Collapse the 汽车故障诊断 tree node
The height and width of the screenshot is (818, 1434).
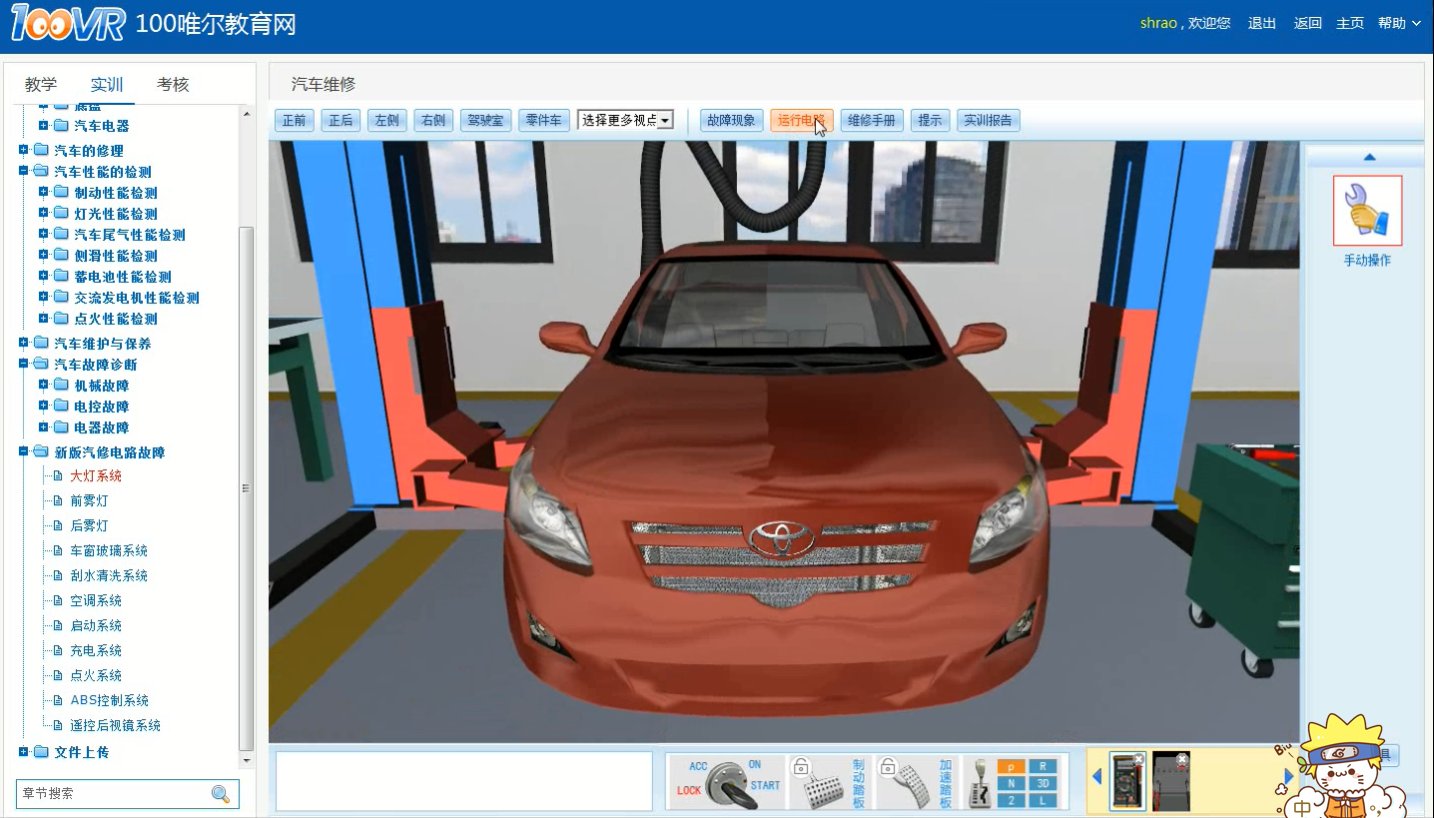pos(24,364)
